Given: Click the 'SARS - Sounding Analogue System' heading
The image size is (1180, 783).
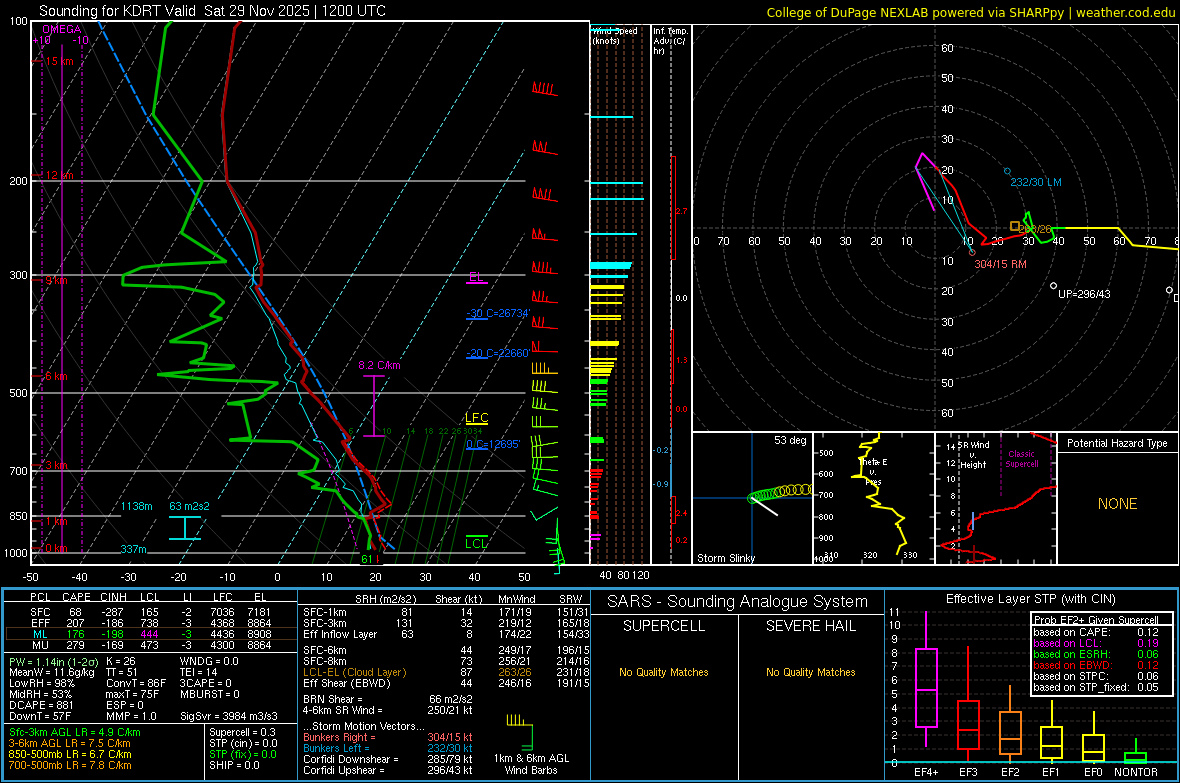Looking at the screenshot, I should tap(738, 602).
